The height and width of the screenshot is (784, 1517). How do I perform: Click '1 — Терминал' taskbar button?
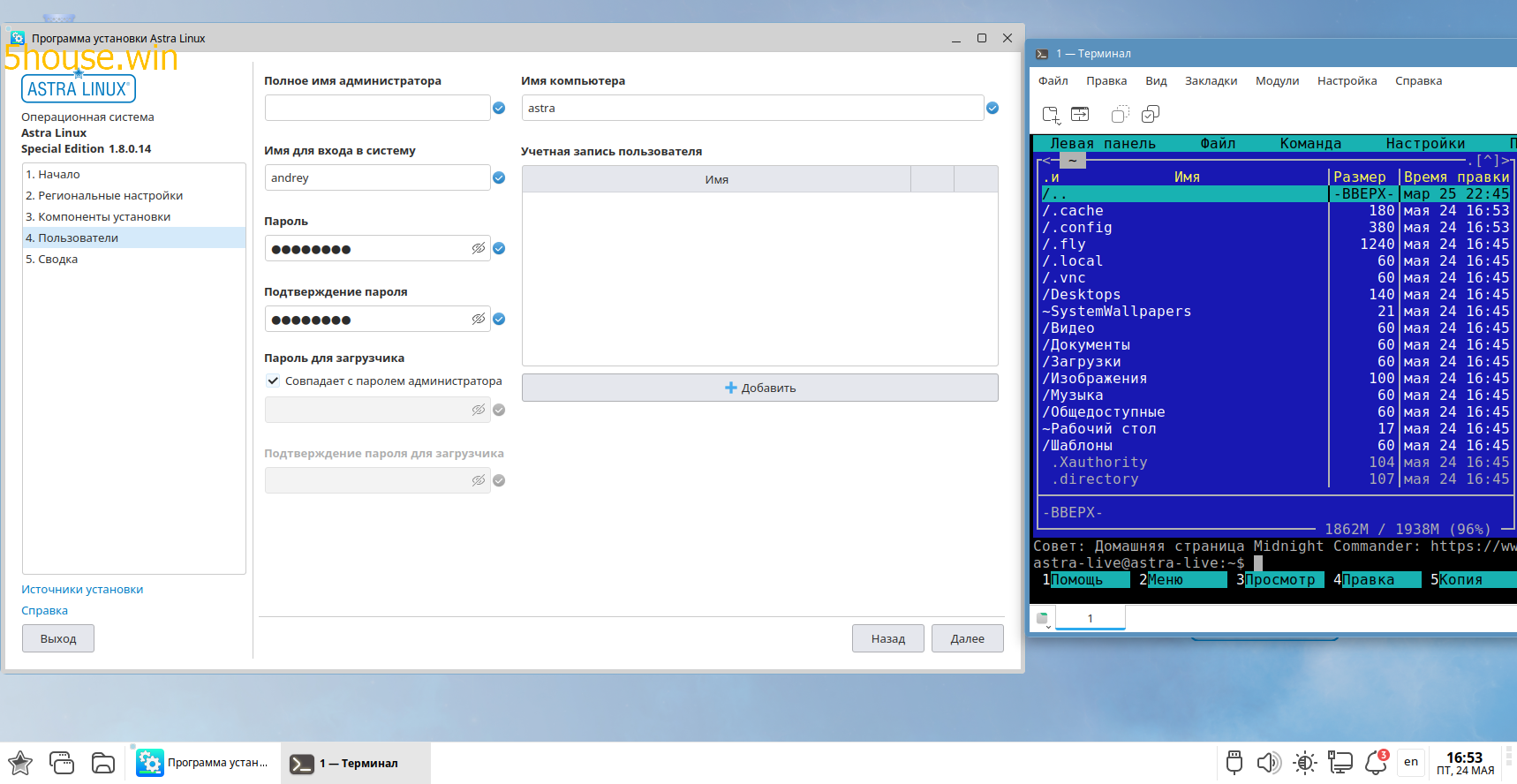[356, 763]
